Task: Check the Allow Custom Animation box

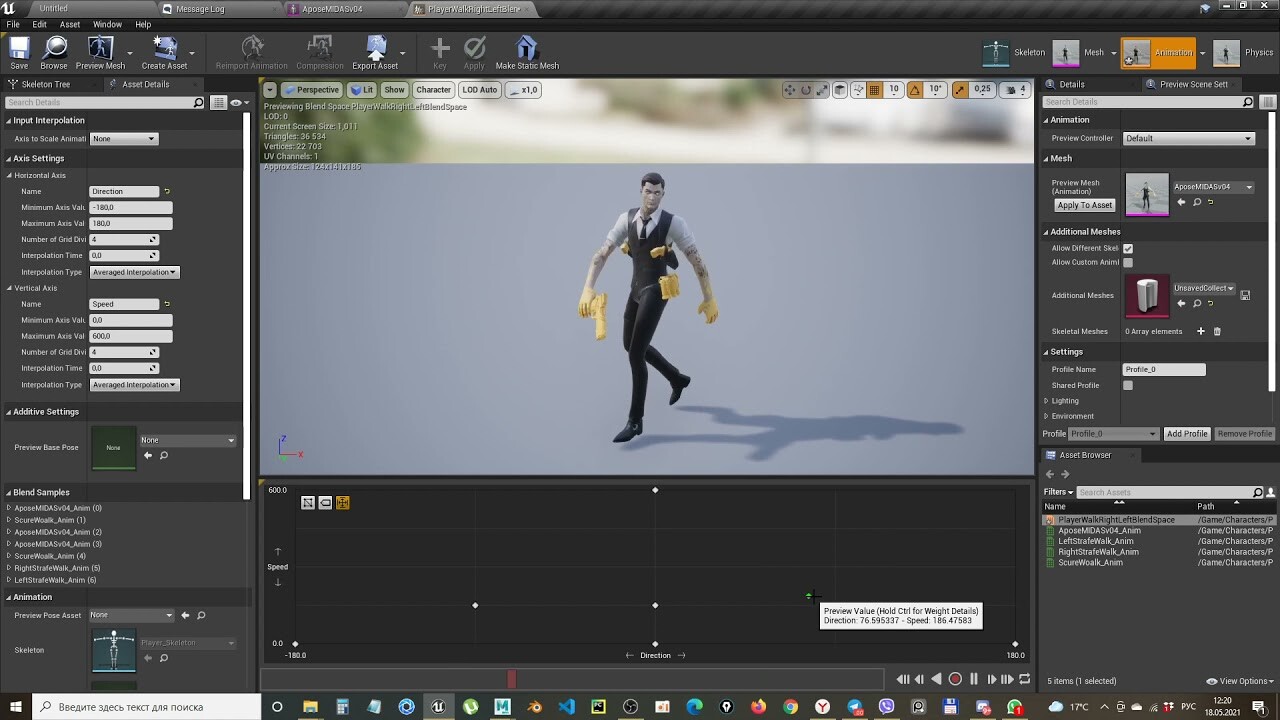Action: 1128,262
